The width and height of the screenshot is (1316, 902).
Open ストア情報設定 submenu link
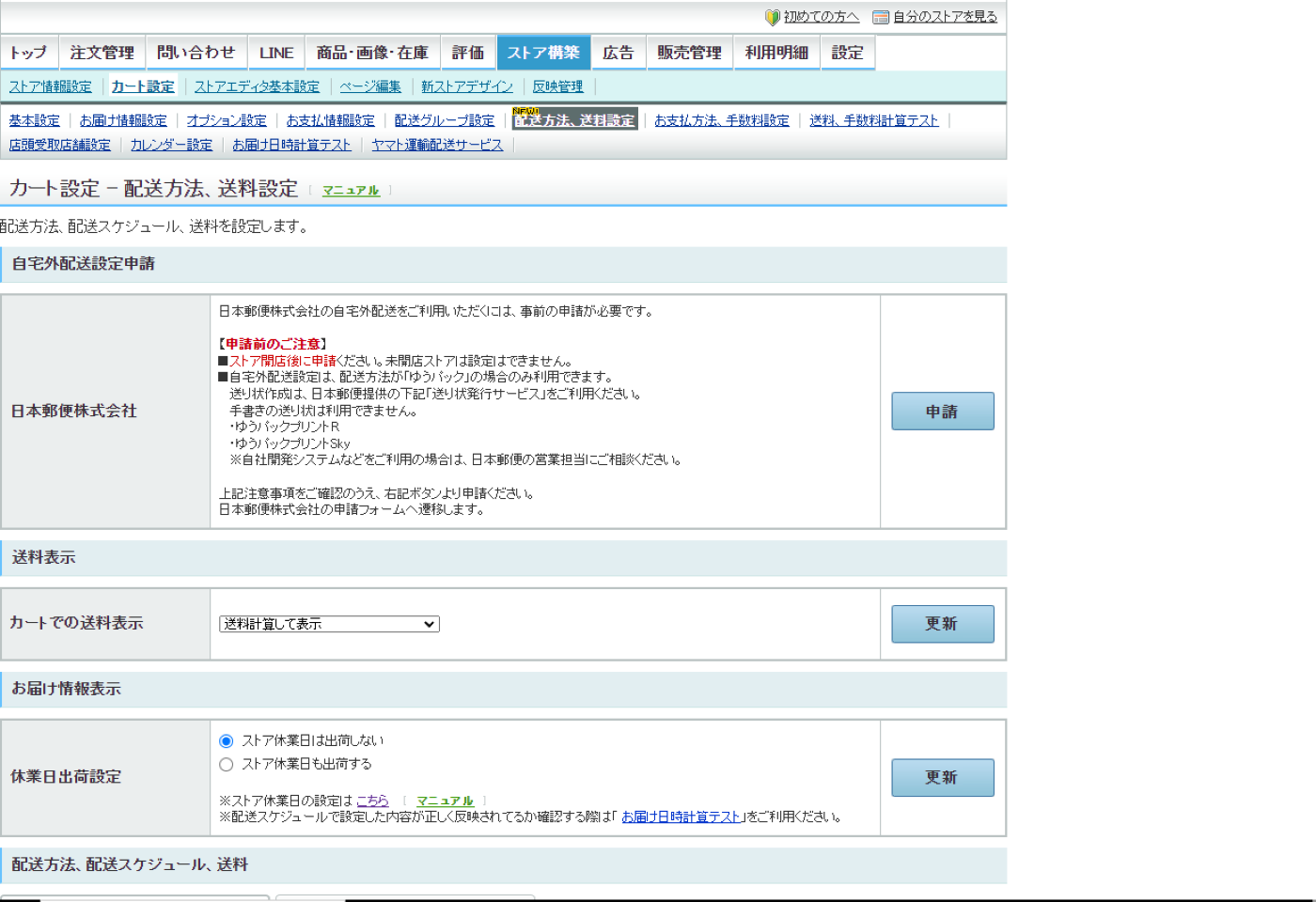[51, 86]
